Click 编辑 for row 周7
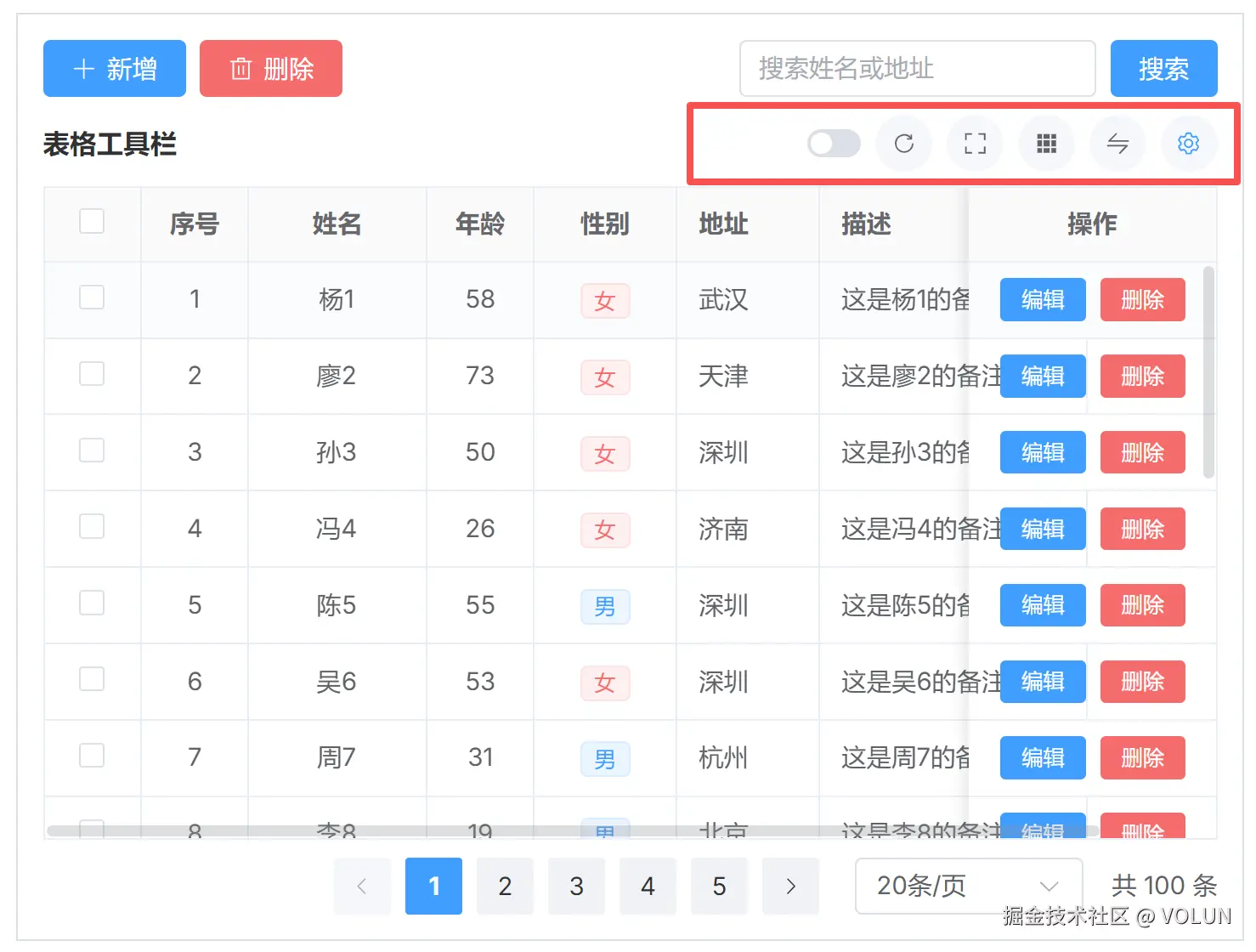This screenshot has height=952, width=1256. [1043, 758]
